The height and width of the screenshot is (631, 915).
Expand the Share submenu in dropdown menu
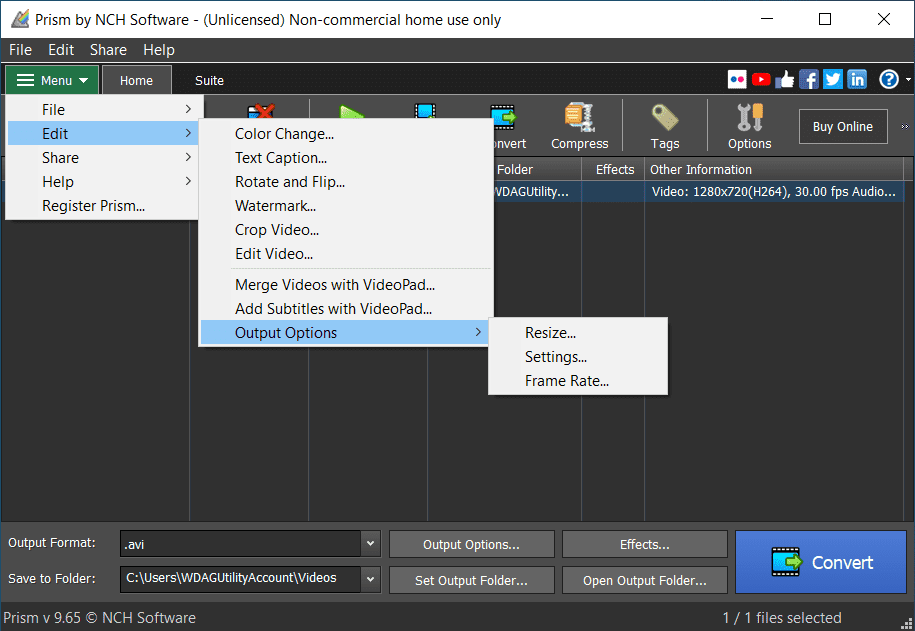103,158
